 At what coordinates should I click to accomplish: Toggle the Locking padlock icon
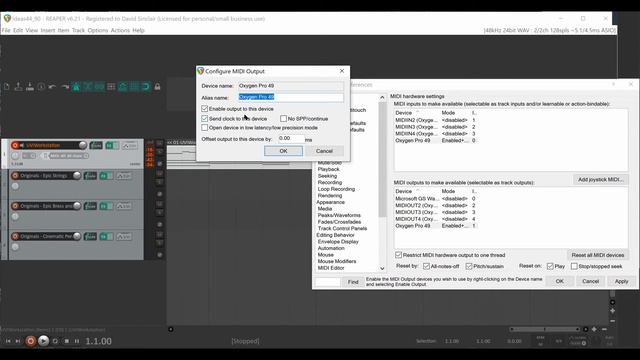pyautogui.click(x=157, y=87)
